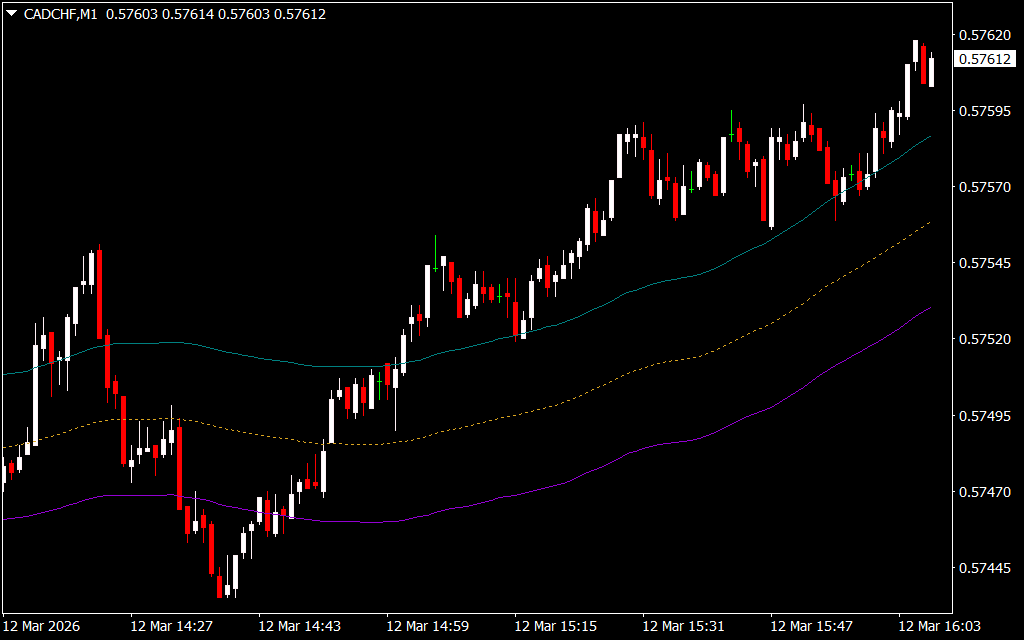
Task: Select the 12 Mar 16:03 time label
Action: coord(939,626)
